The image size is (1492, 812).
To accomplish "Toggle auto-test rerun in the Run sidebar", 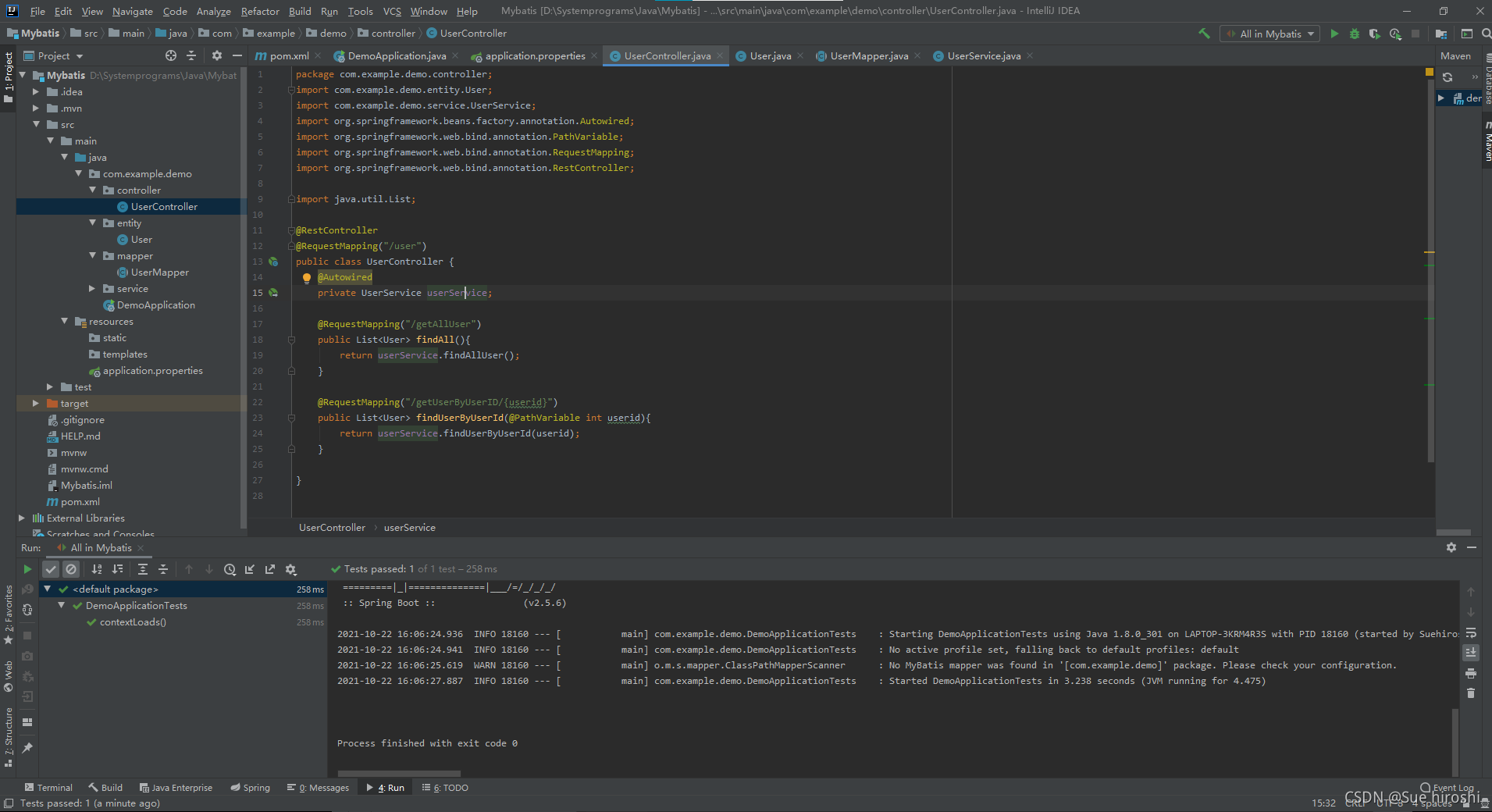I will tap(27, 610).
